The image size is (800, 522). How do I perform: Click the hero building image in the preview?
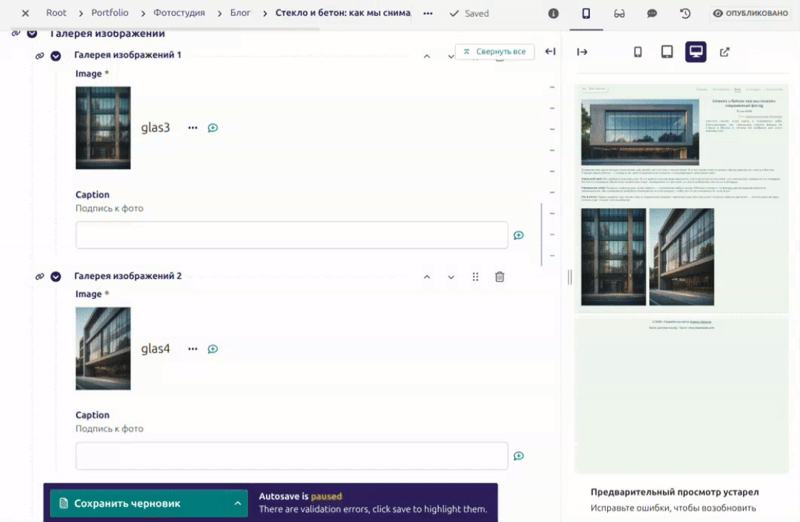[640, 132]
